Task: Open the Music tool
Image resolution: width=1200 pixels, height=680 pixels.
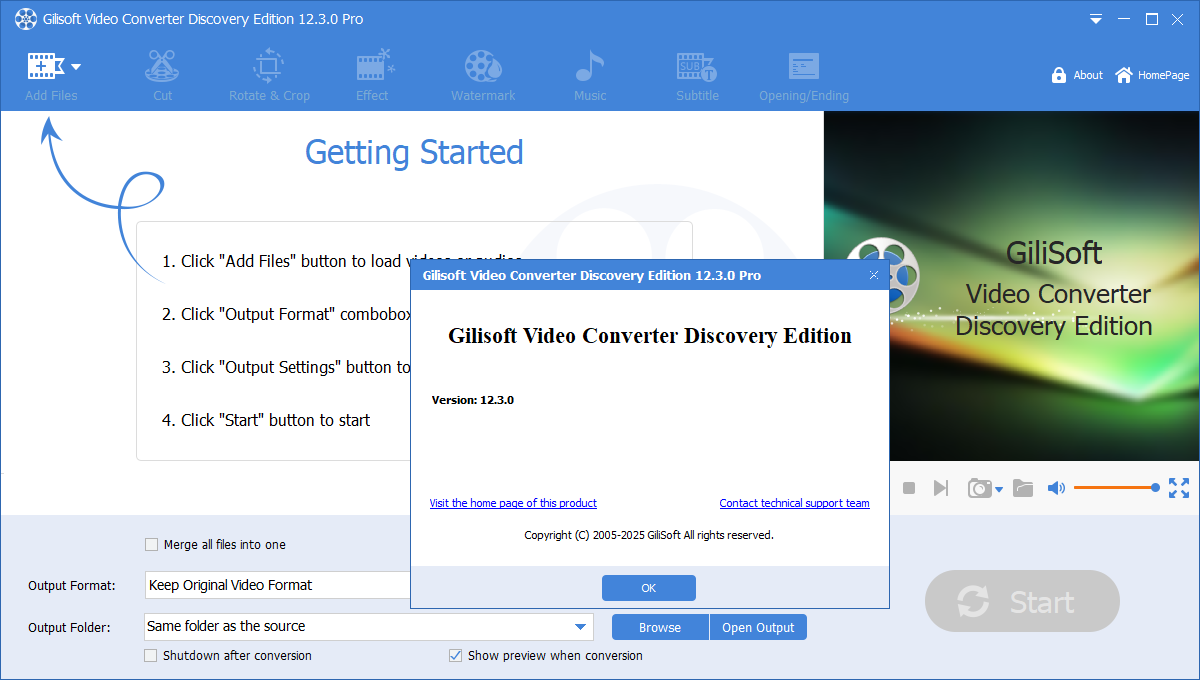Action: point(590,76)
